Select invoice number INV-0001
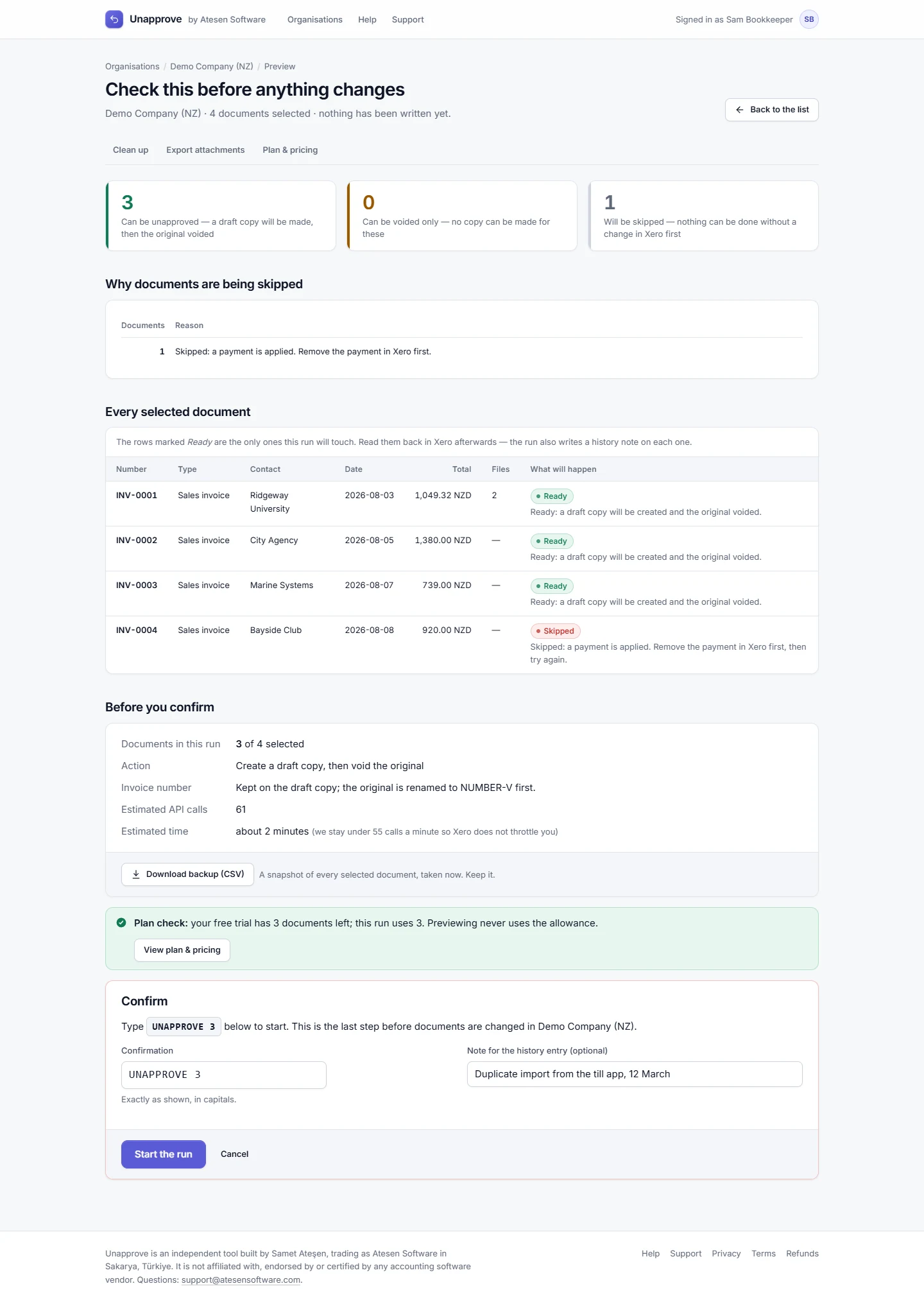Image resolution: width=924 pixels, height=1302 pixels. pos(137,495)
